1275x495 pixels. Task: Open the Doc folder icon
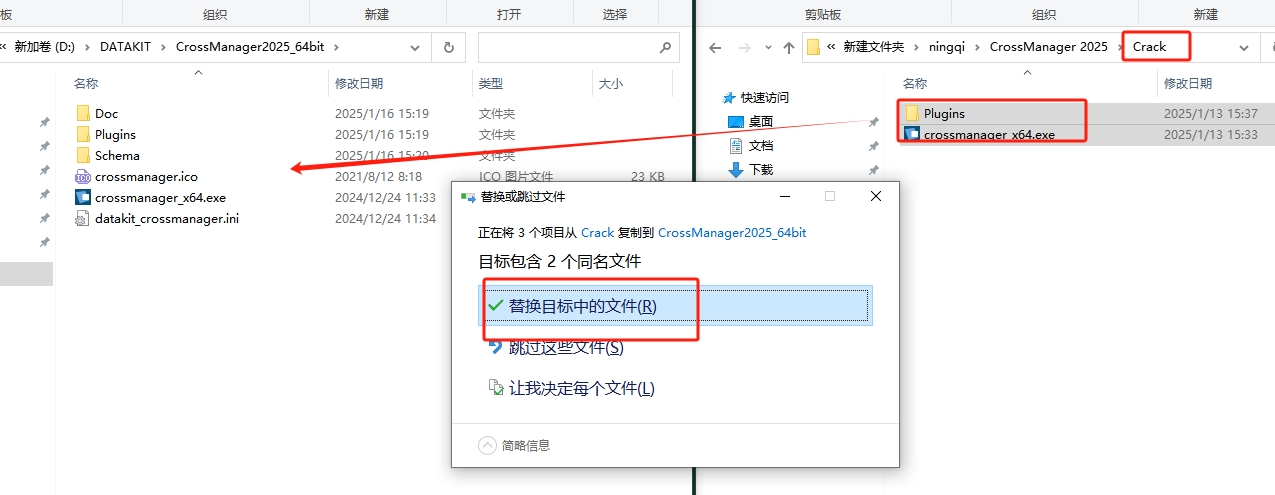pos(83,113)
